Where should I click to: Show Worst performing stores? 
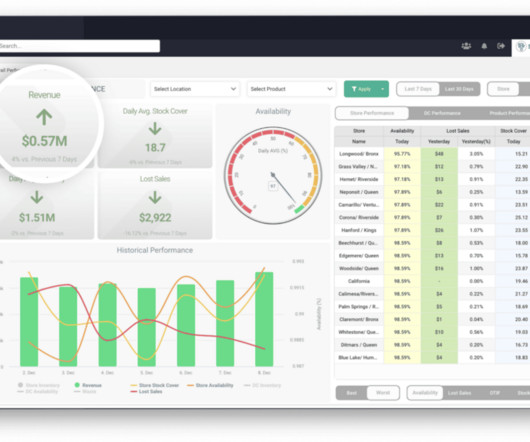pos(383,393)
